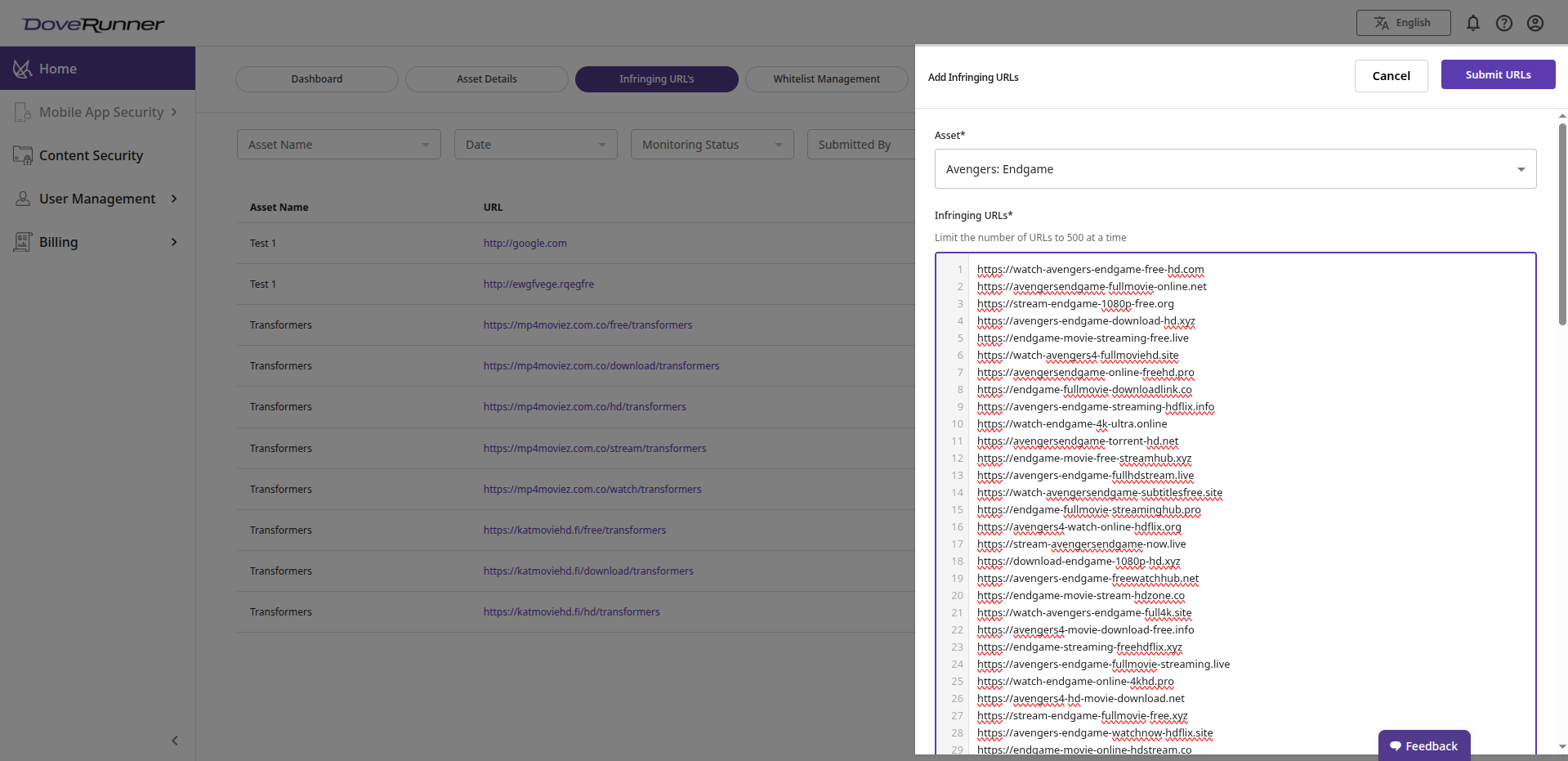Image resolution: width=1568 pixels, height=761 pixels.
Task: Cancel adding infringing URLs
Action: (x=1391, y=75)
